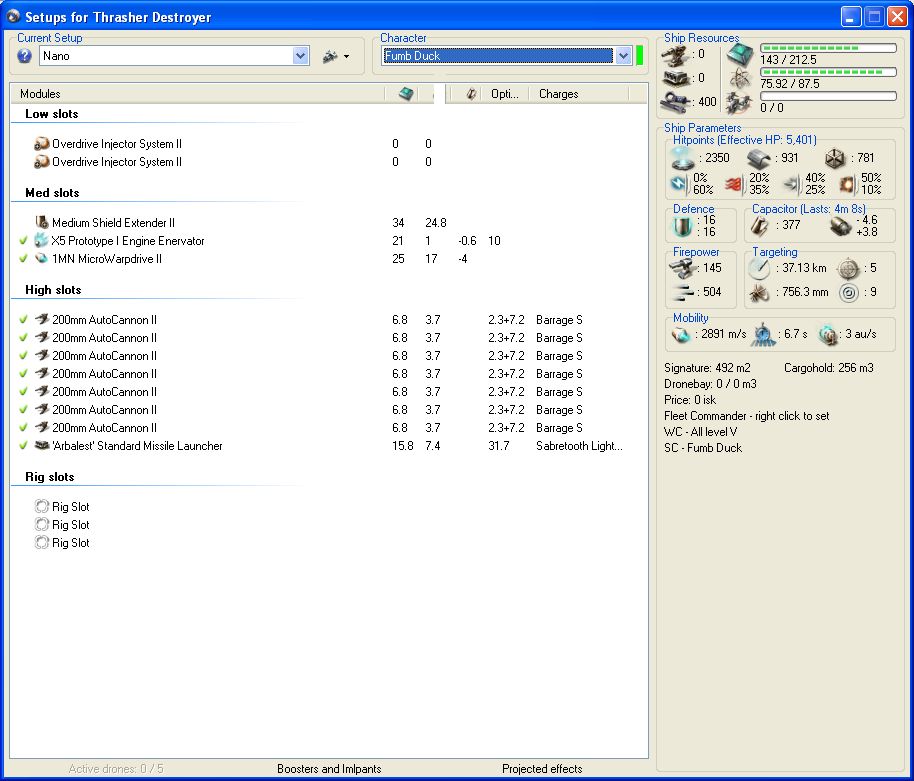The width and height of the screenshot is (914, 781).
Task: Click the align time icon showing 6.7 s
Action: click(x=762, y=335)
